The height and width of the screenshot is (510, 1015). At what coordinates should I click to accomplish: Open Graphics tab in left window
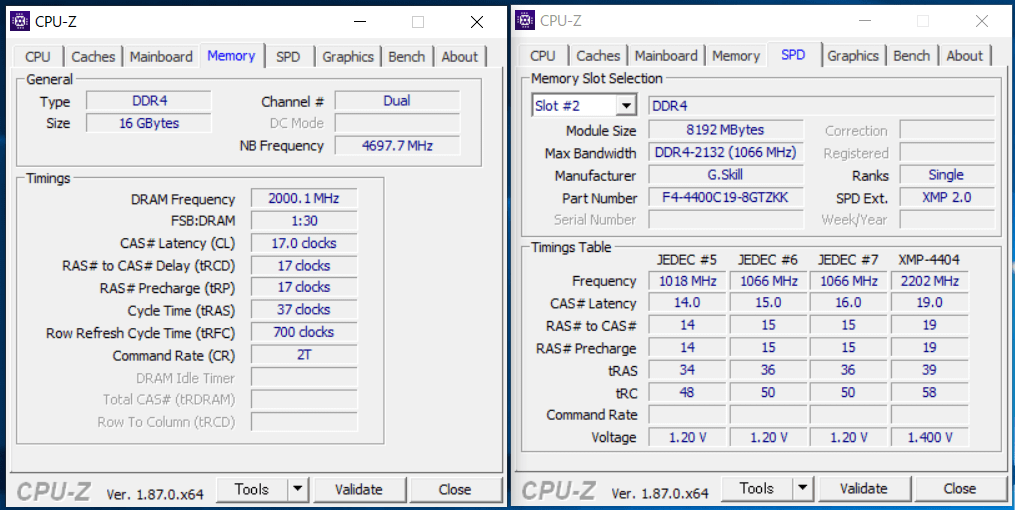point(348,56)
